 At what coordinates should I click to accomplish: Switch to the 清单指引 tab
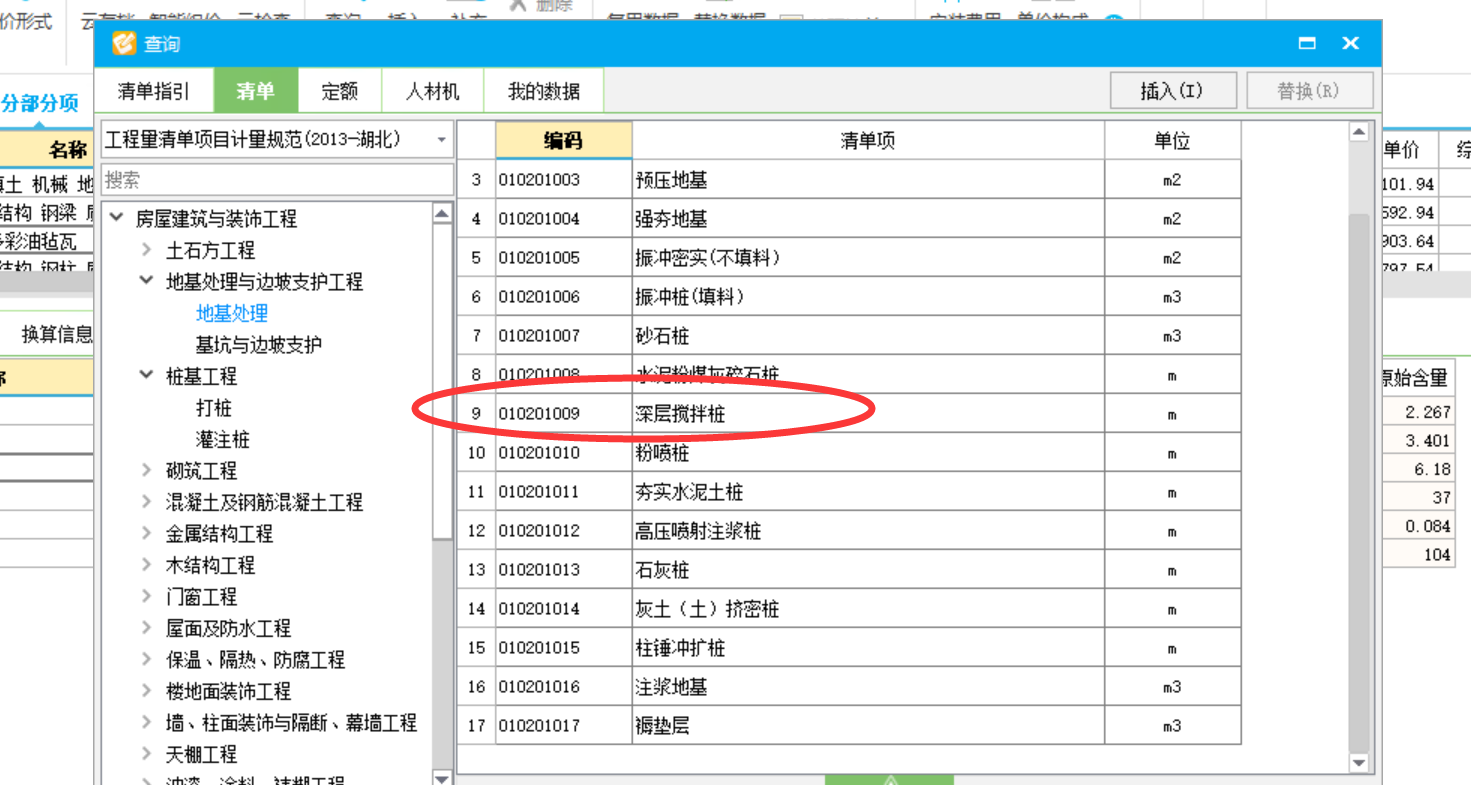[153, 92]
